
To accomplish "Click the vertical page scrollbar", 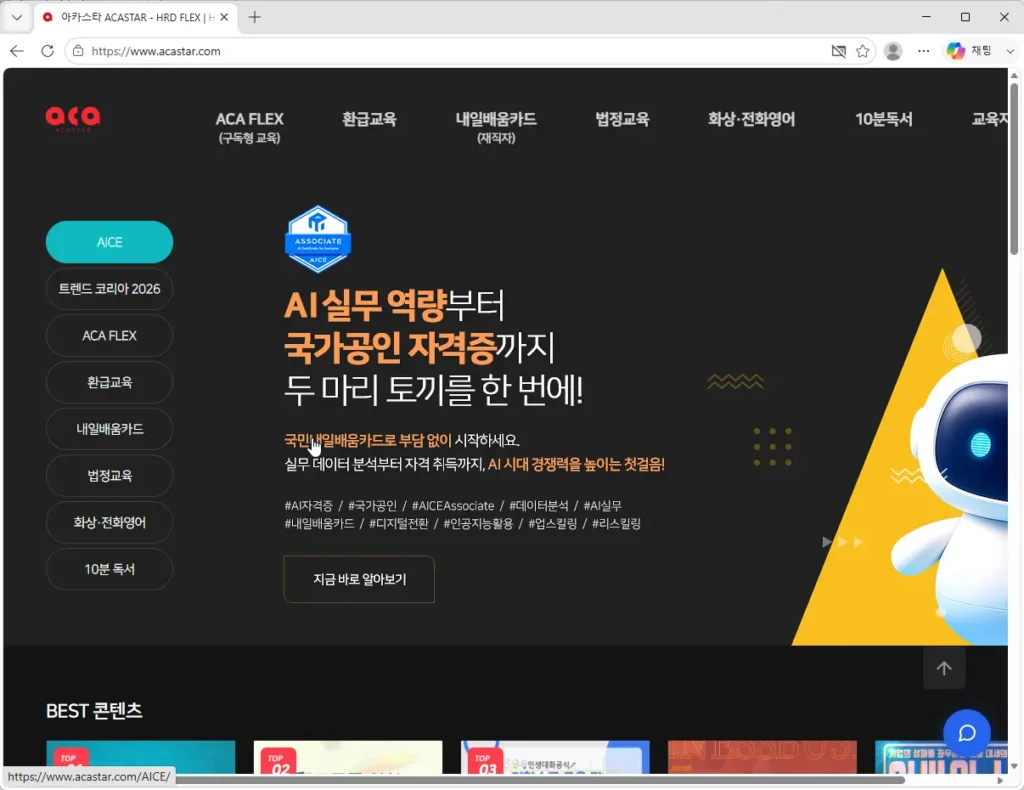I will coord(1014,168).
